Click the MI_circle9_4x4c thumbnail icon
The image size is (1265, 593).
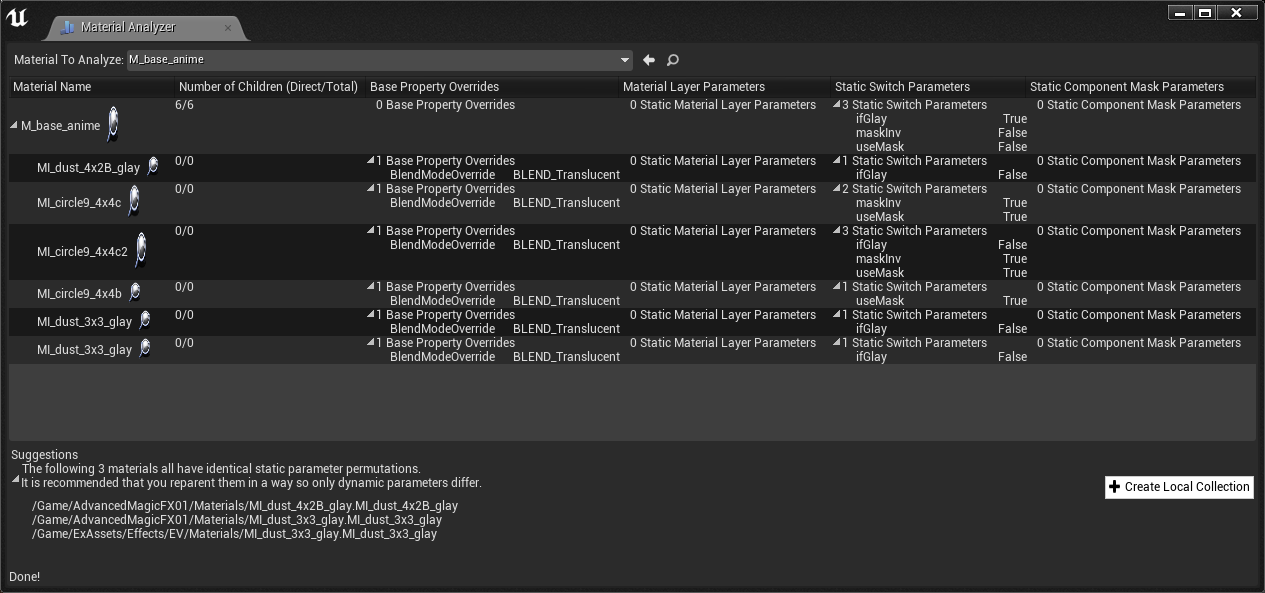pyautogui.click(x=134, y=201)
